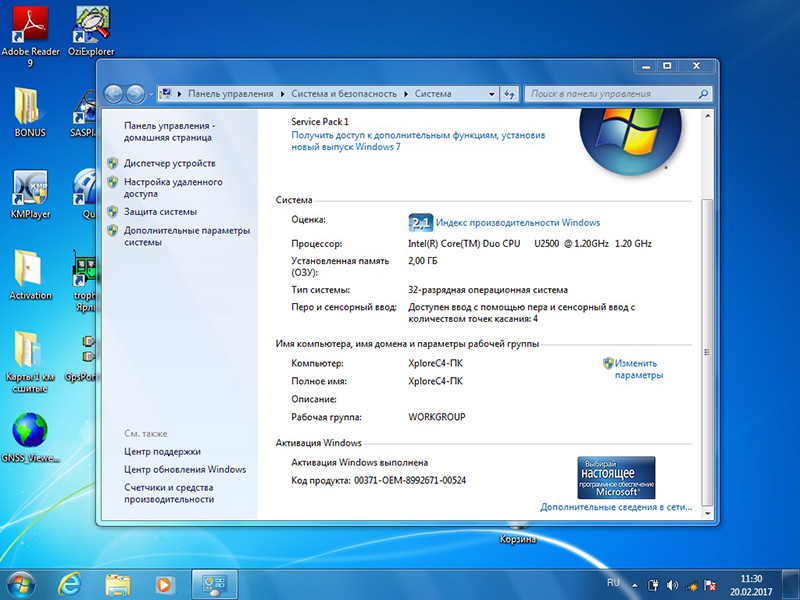Open Защита системы link
800x600 pixels.
(x=160, y=212)
